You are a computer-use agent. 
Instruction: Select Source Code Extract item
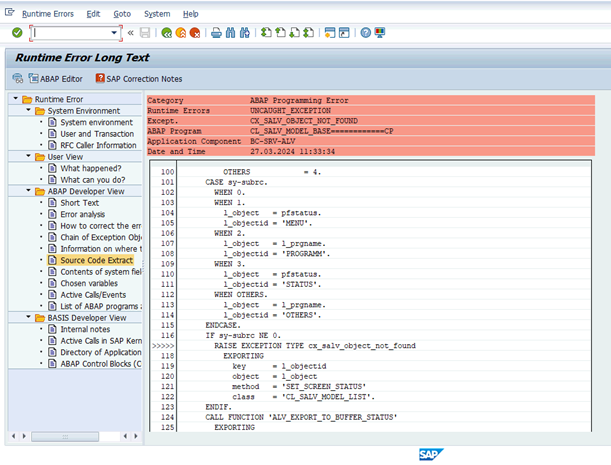[x=97, y=260]
